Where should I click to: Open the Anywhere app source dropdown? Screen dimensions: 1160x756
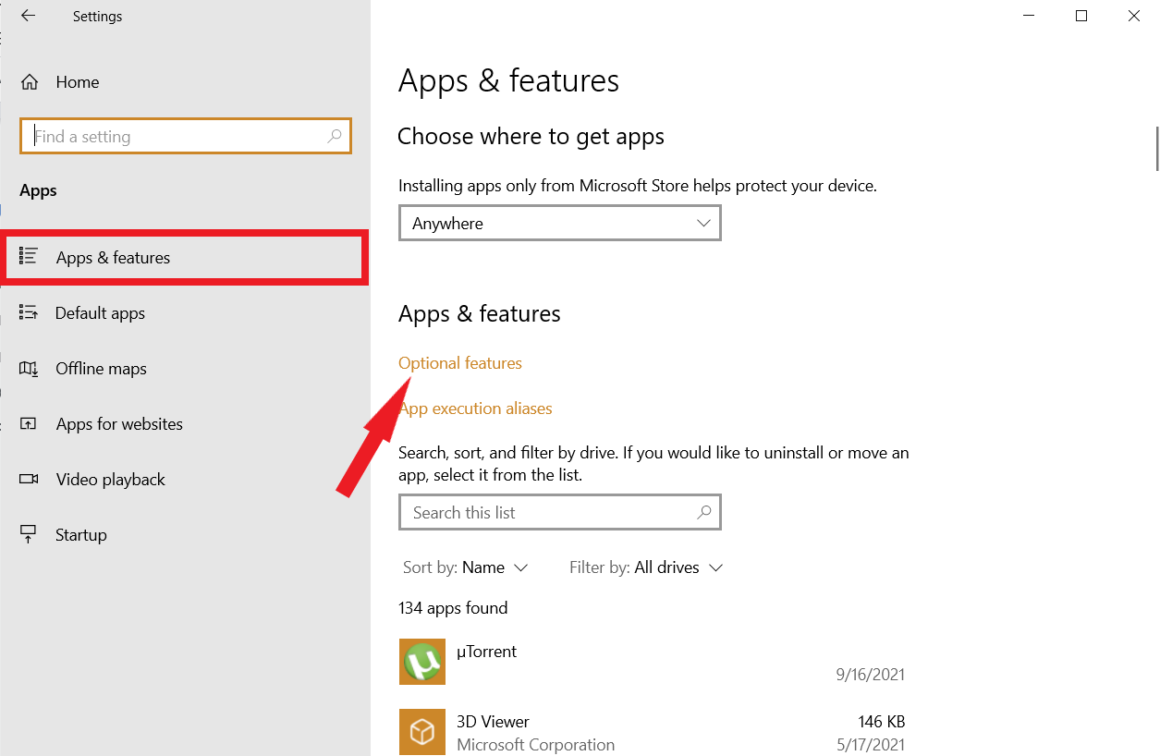click(559, 223)
